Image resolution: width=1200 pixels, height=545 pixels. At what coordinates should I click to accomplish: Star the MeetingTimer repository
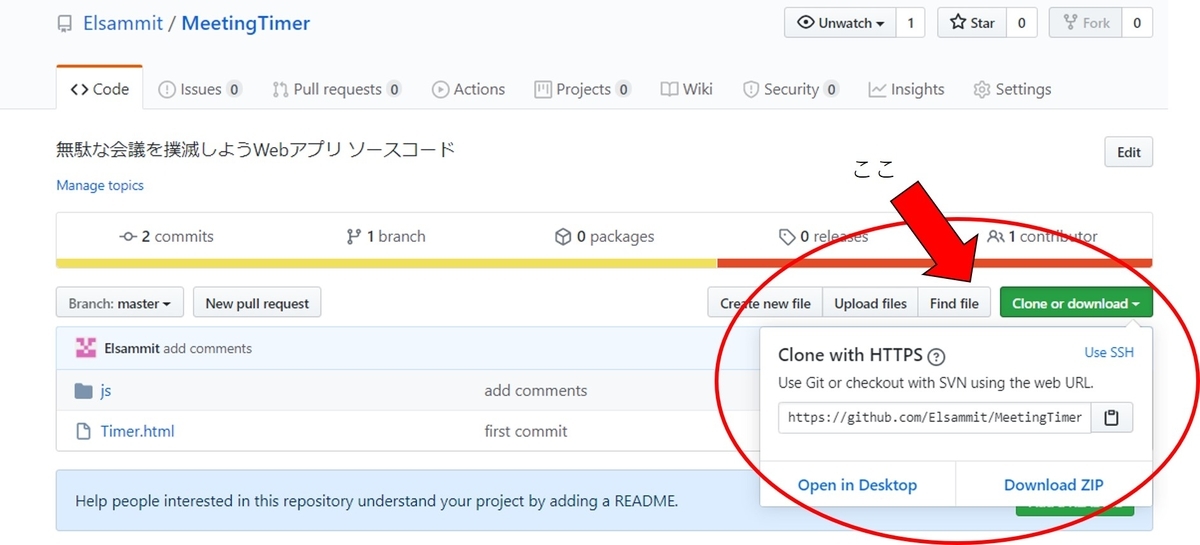(972, 23)
